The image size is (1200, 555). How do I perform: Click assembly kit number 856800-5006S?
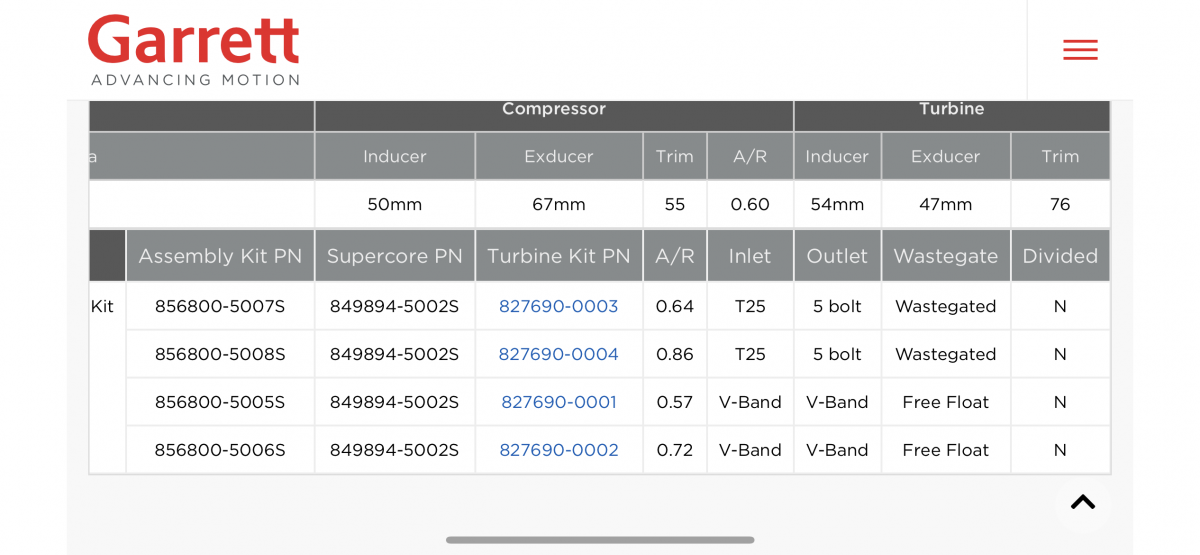[x=220, y=451]
